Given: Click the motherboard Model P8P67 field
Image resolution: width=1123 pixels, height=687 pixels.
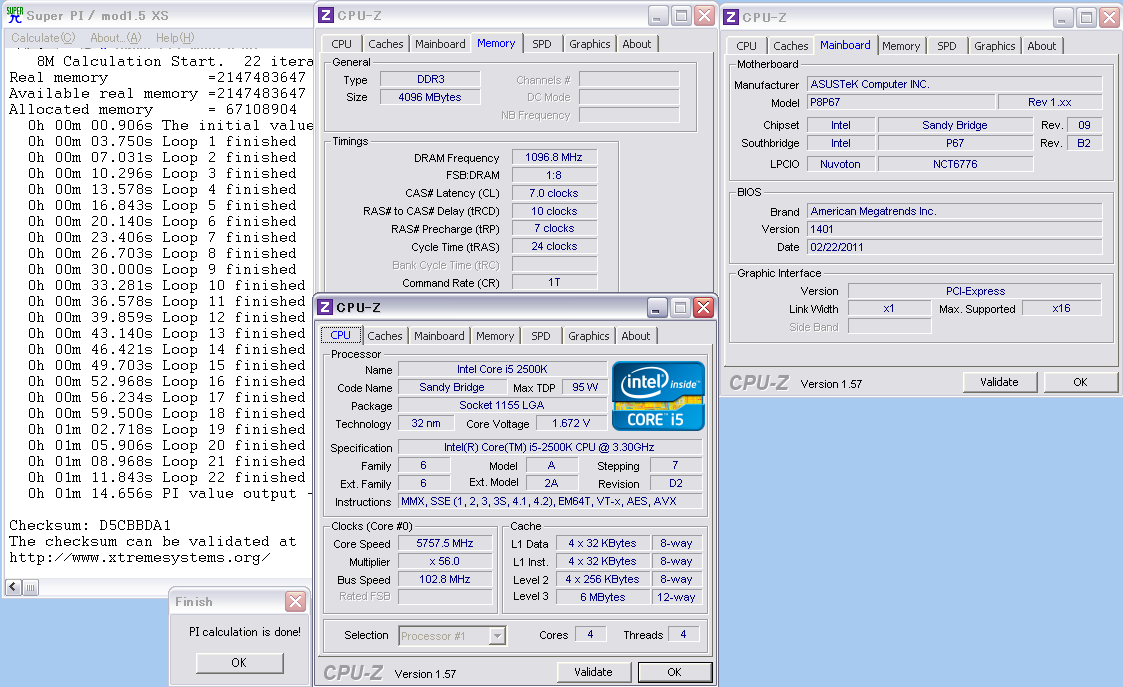Looking at the screenshot, I should click(x=901, y=102).
